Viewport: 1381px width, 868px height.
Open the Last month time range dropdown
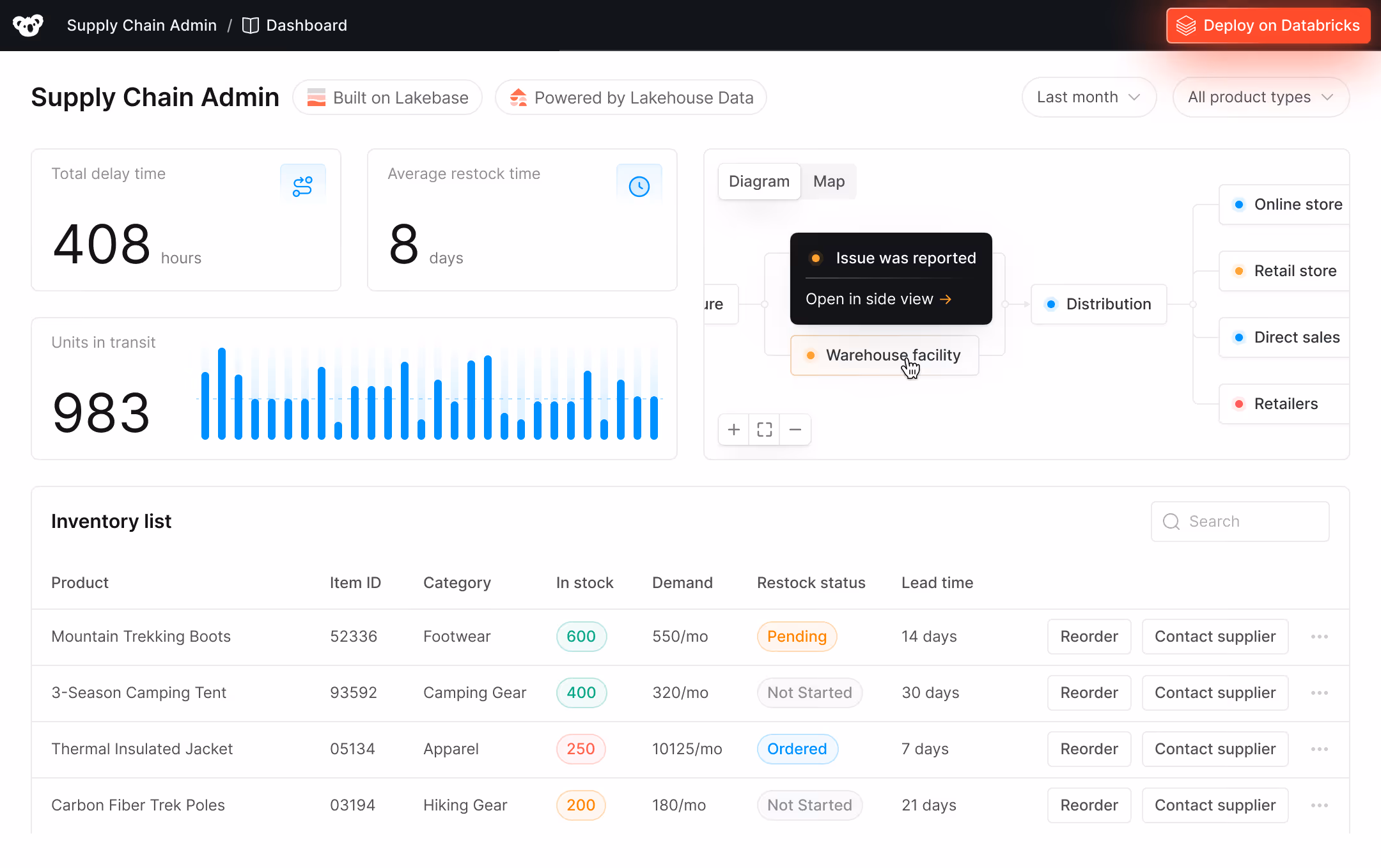pyautogui.click(x=1088, y=97)
